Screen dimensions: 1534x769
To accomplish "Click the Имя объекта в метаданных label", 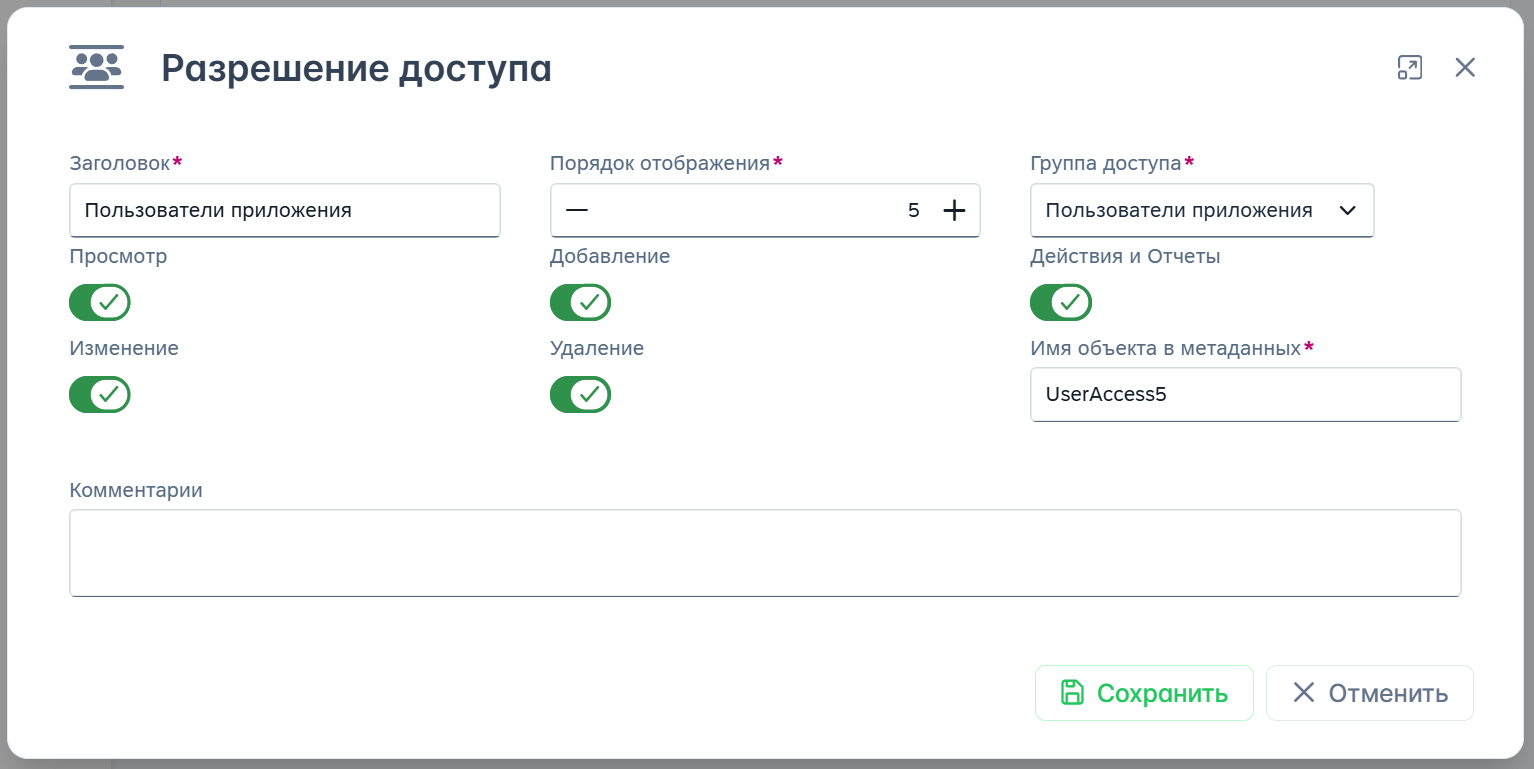I will pos(1165,348).
